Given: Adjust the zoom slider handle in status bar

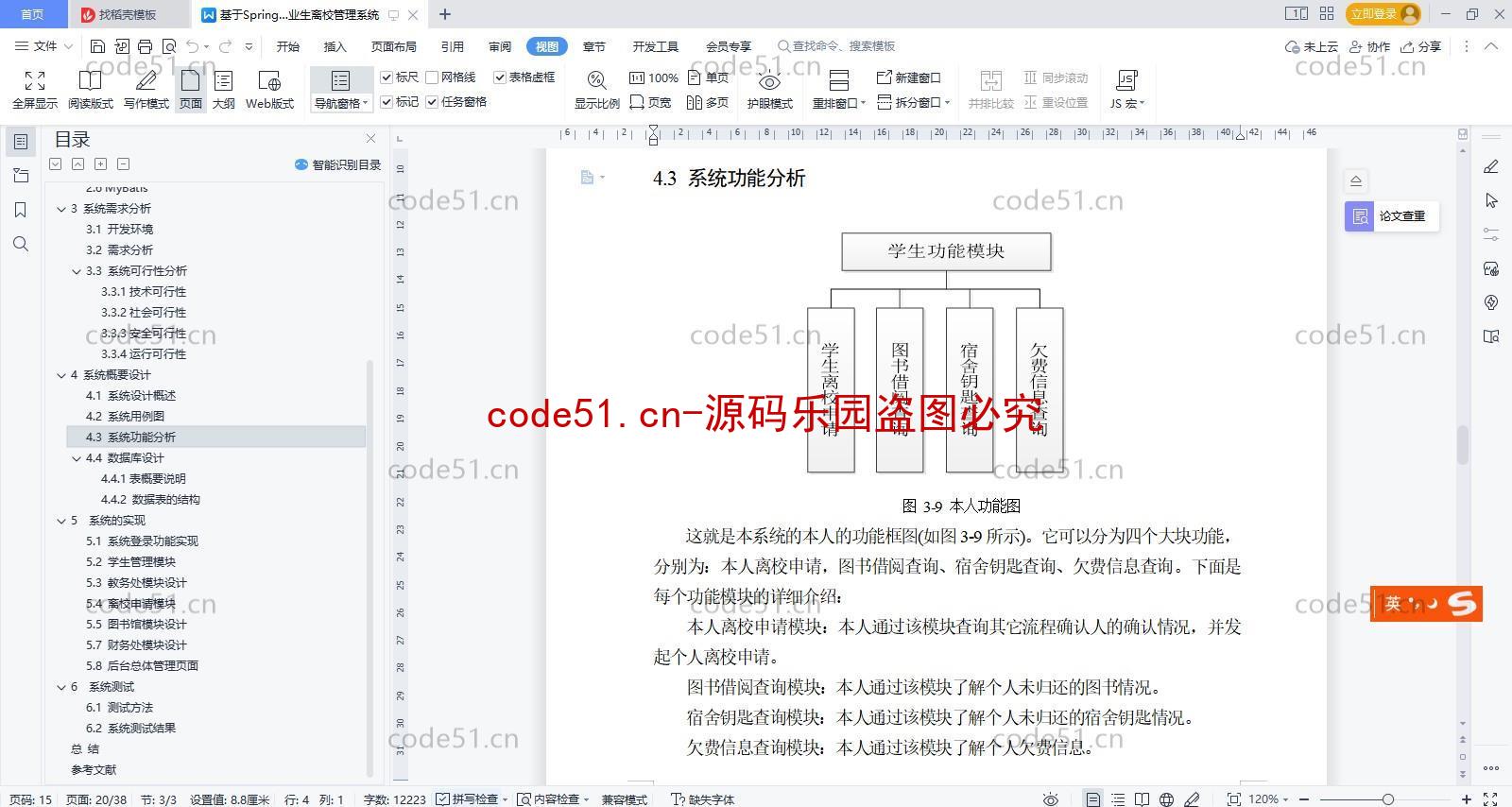Looking at the screenshot, I should (x=1387, y=799).
